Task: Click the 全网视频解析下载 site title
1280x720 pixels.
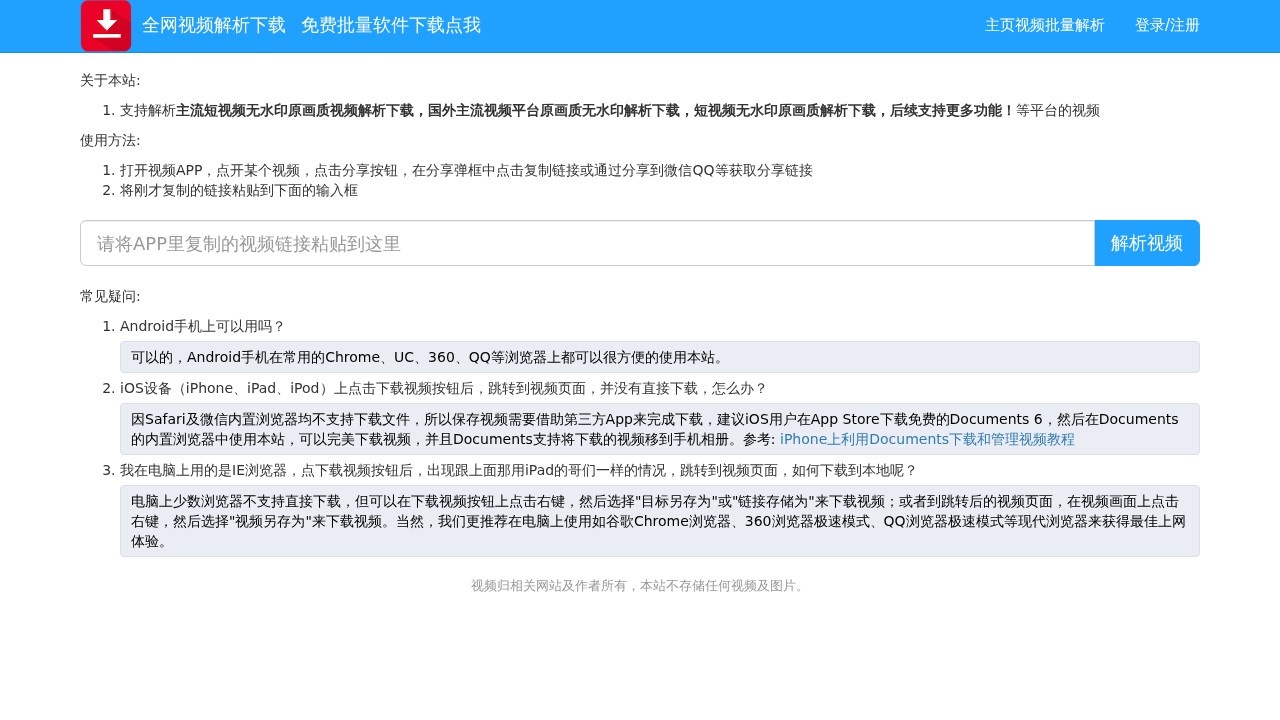Action: point(213,25)
